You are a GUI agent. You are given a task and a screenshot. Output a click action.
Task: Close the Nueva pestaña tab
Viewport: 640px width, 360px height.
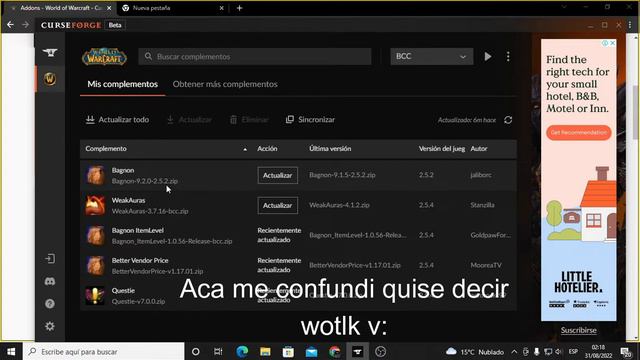222,8
